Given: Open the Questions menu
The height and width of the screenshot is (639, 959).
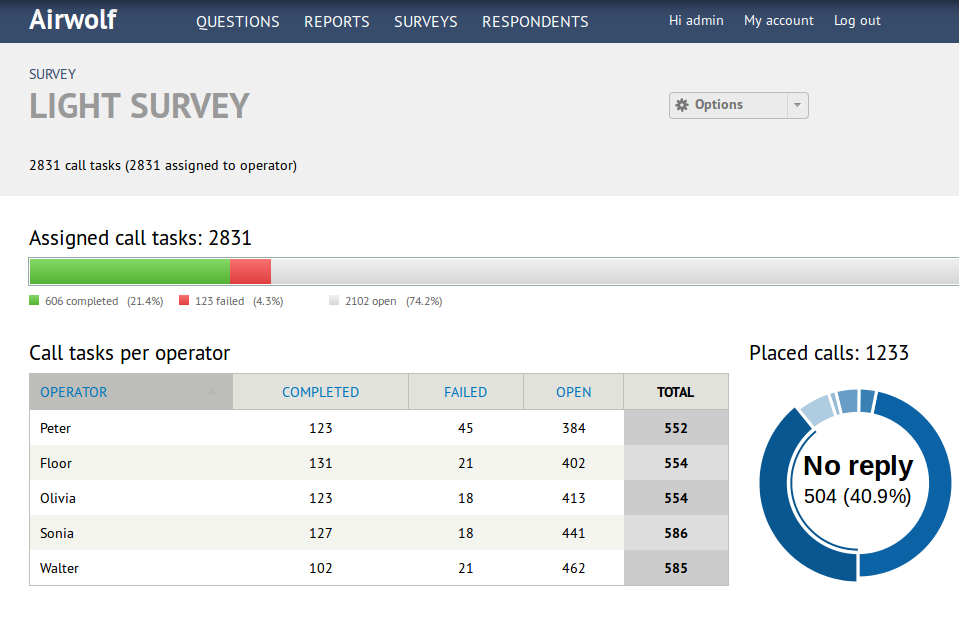Looking at the screenshot, I should click(237, 21).
